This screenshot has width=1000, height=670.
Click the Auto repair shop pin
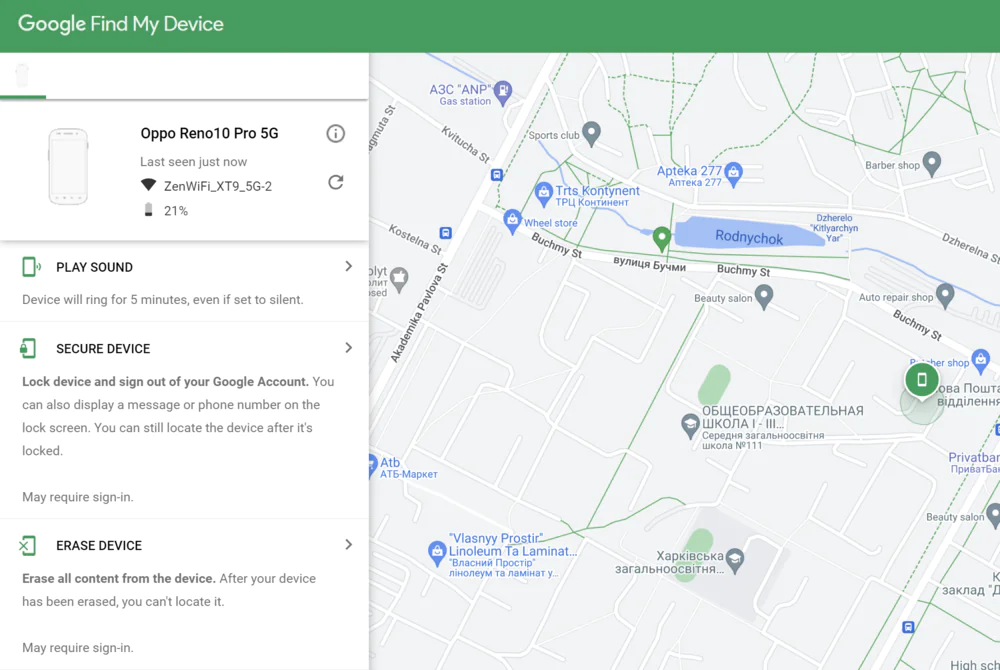(945, 296)
